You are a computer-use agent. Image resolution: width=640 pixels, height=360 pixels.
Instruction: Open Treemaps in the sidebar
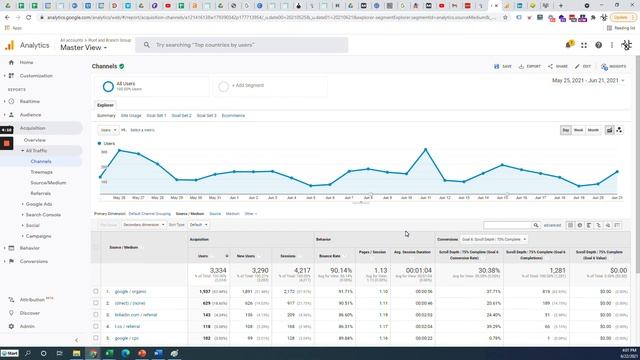pyautogui.click(x=41, y=172)
